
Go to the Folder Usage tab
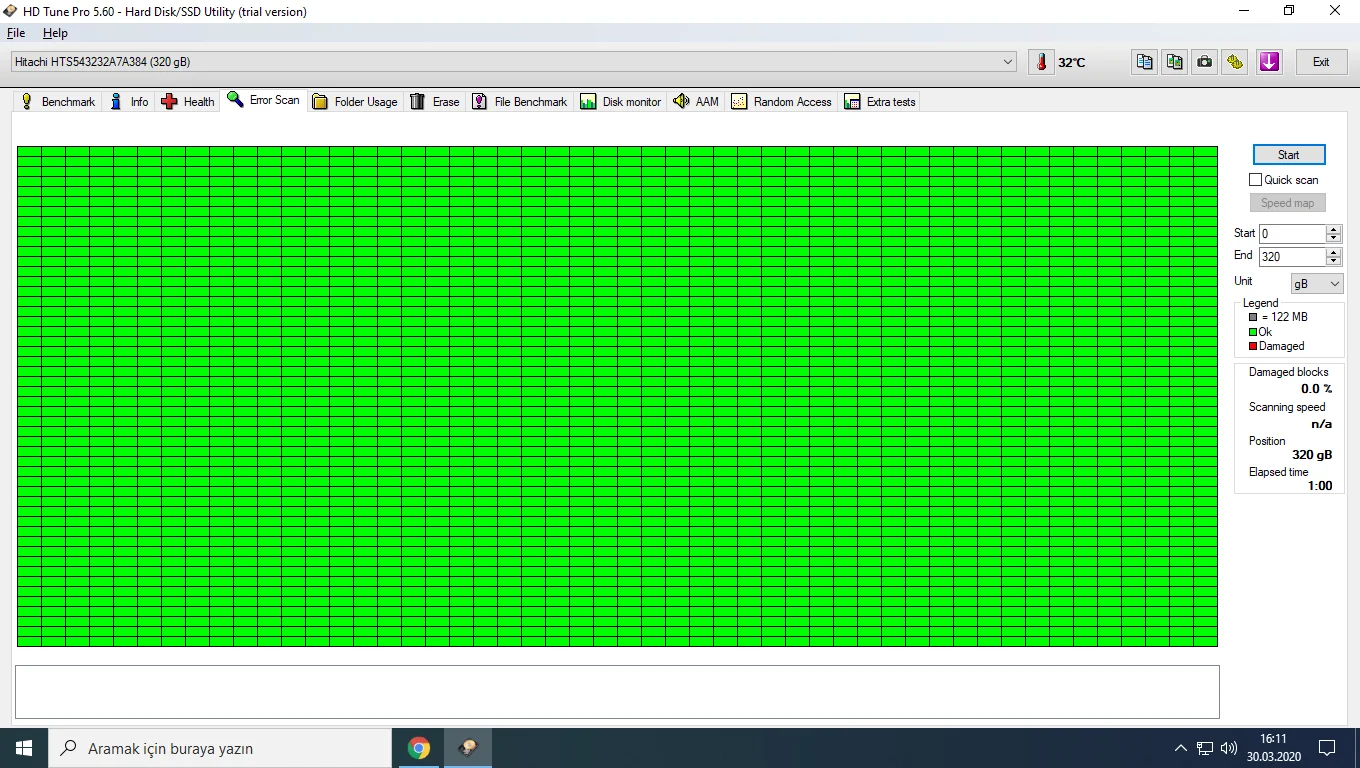tap(355, 102)
